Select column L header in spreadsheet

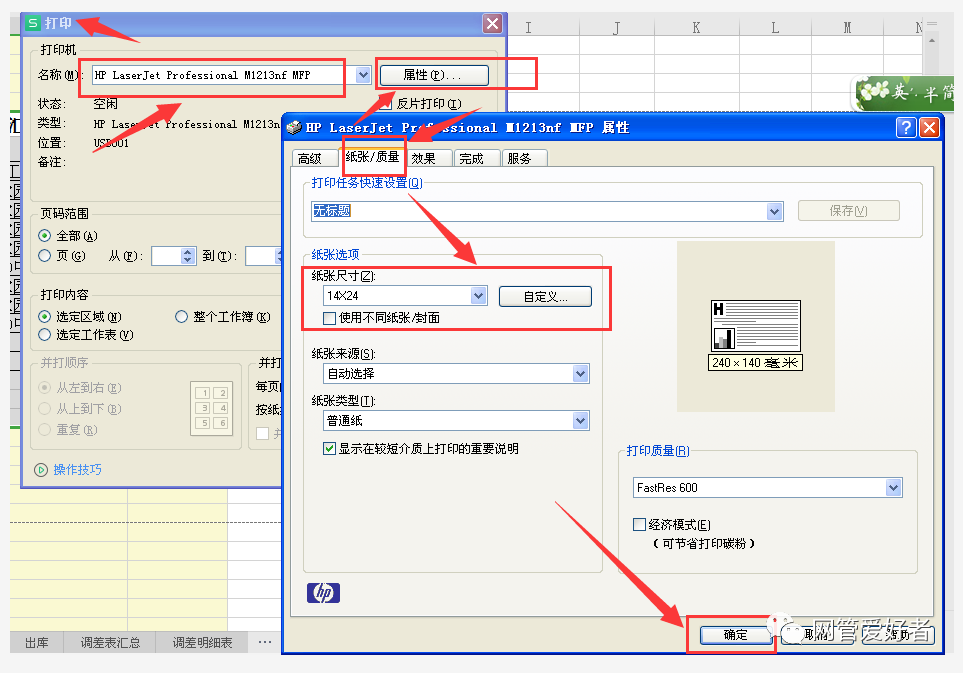pos(775,27)
